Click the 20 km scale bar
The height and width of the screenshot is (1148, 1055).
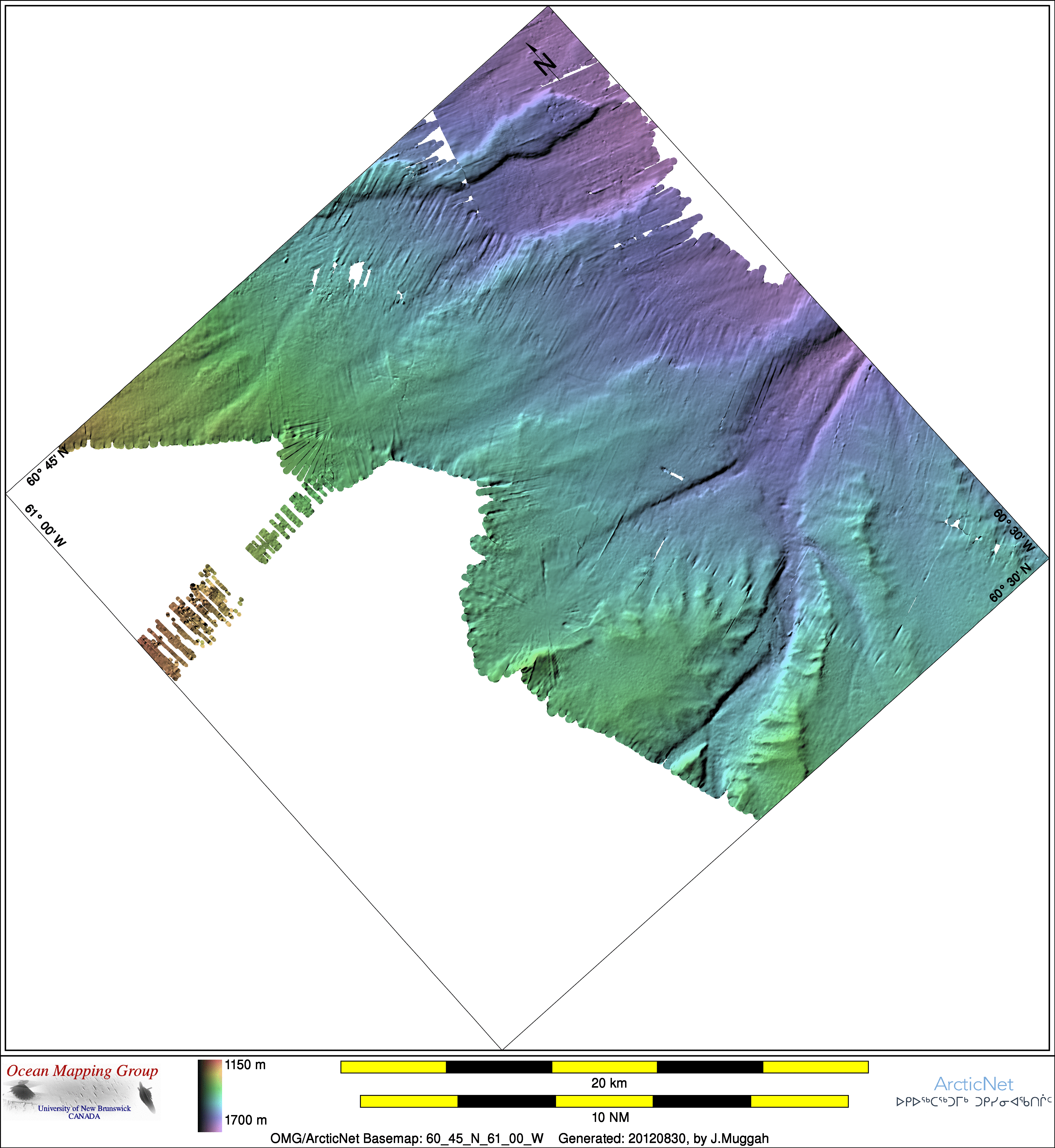tap(604, 1067)
